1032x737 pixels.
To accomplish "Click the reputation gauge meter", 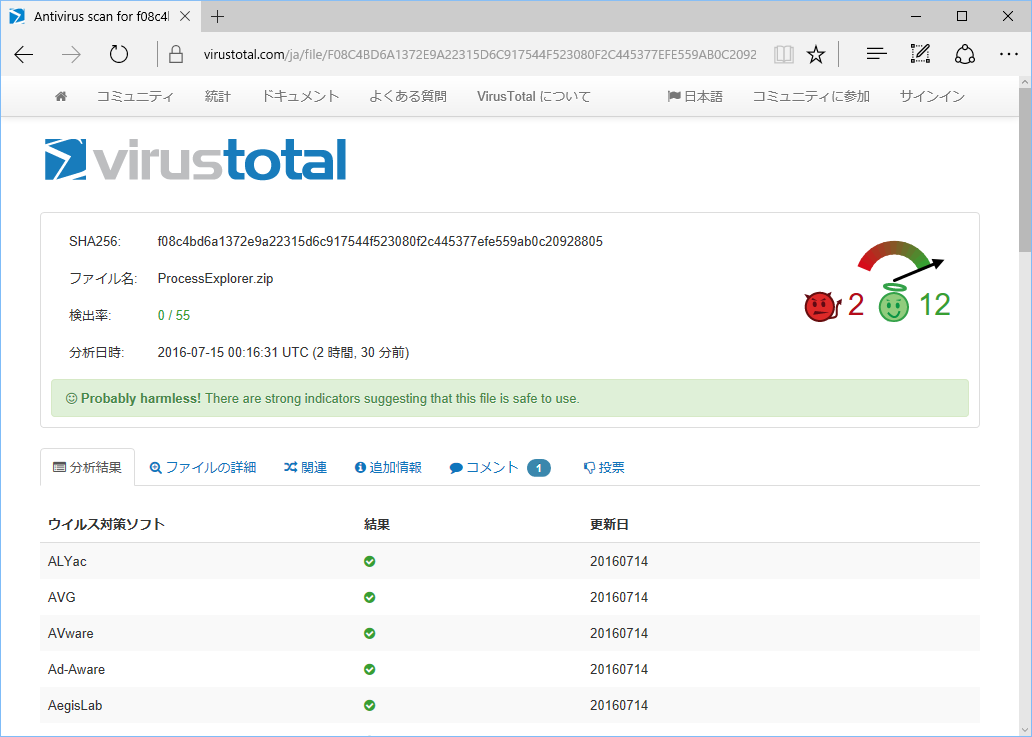I will point(900,260).
